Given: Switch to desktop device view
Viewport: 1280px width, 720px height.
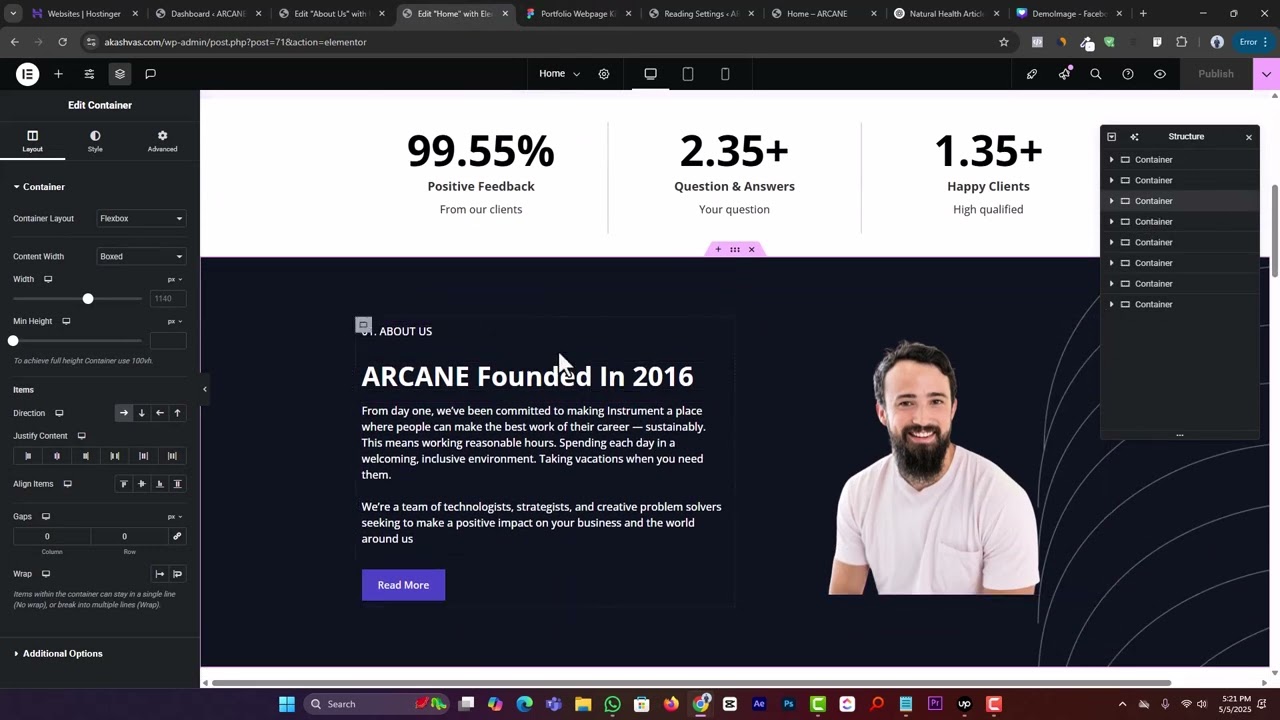Looking at the screenshot, I should point(650,74).
